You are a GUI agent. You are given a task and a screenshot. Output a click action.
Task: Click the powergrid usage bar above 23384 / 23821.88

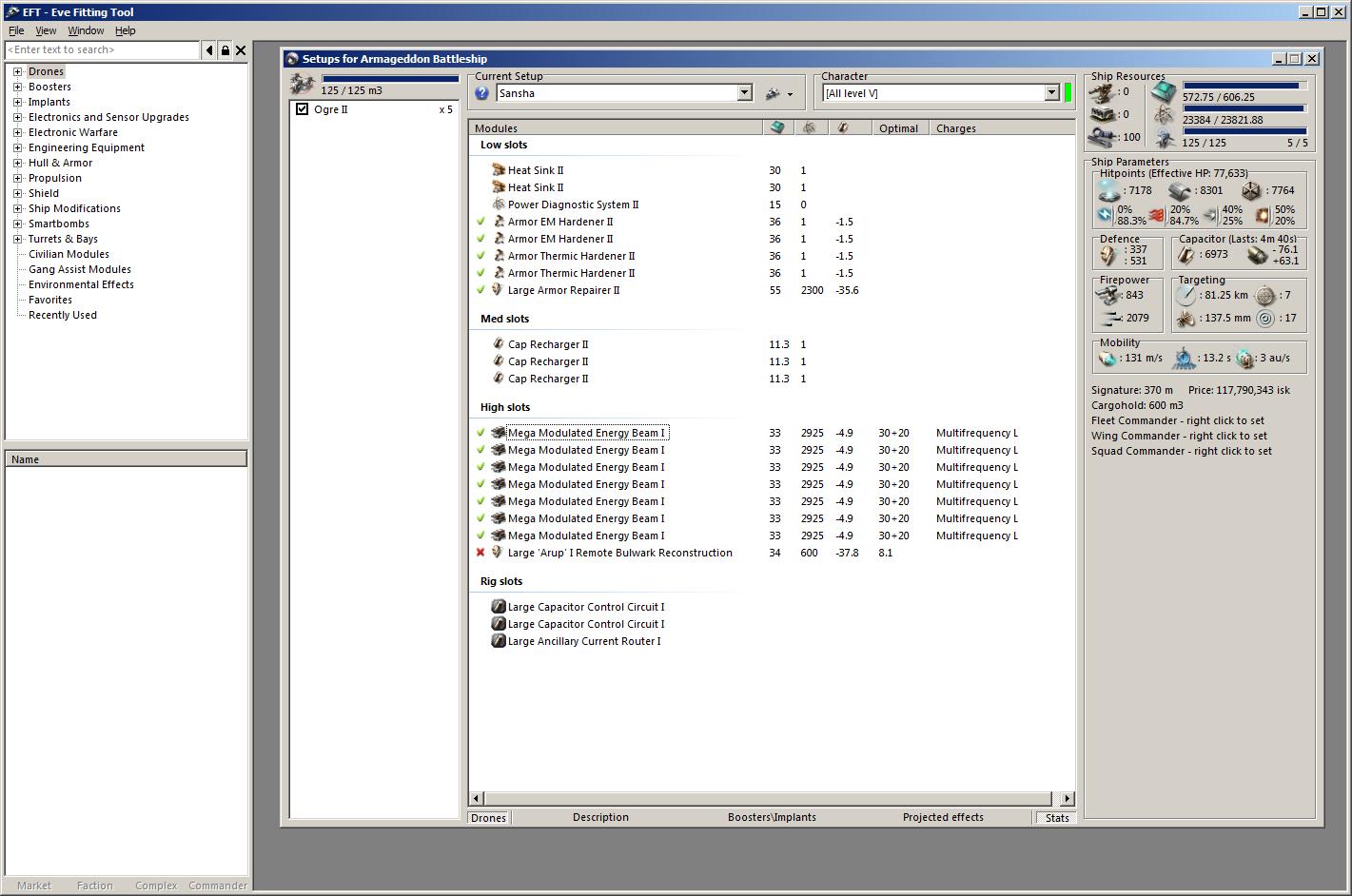(1244, 108)
